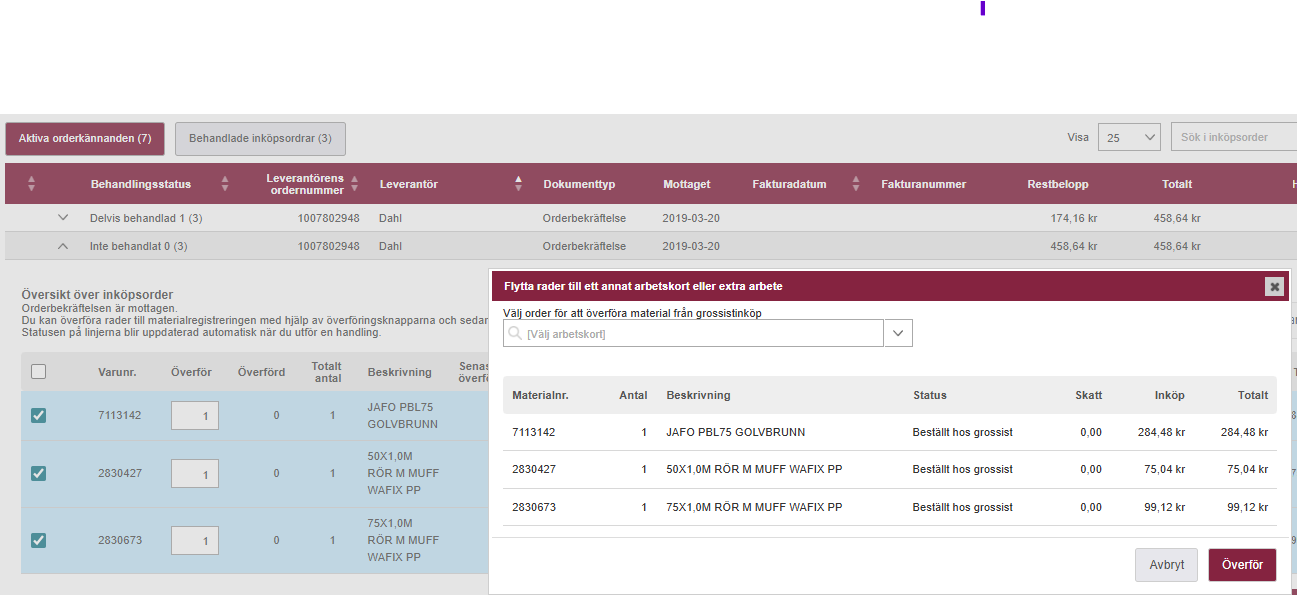Click the first column sort arrows
The image size is (1297, 595).
31,184
